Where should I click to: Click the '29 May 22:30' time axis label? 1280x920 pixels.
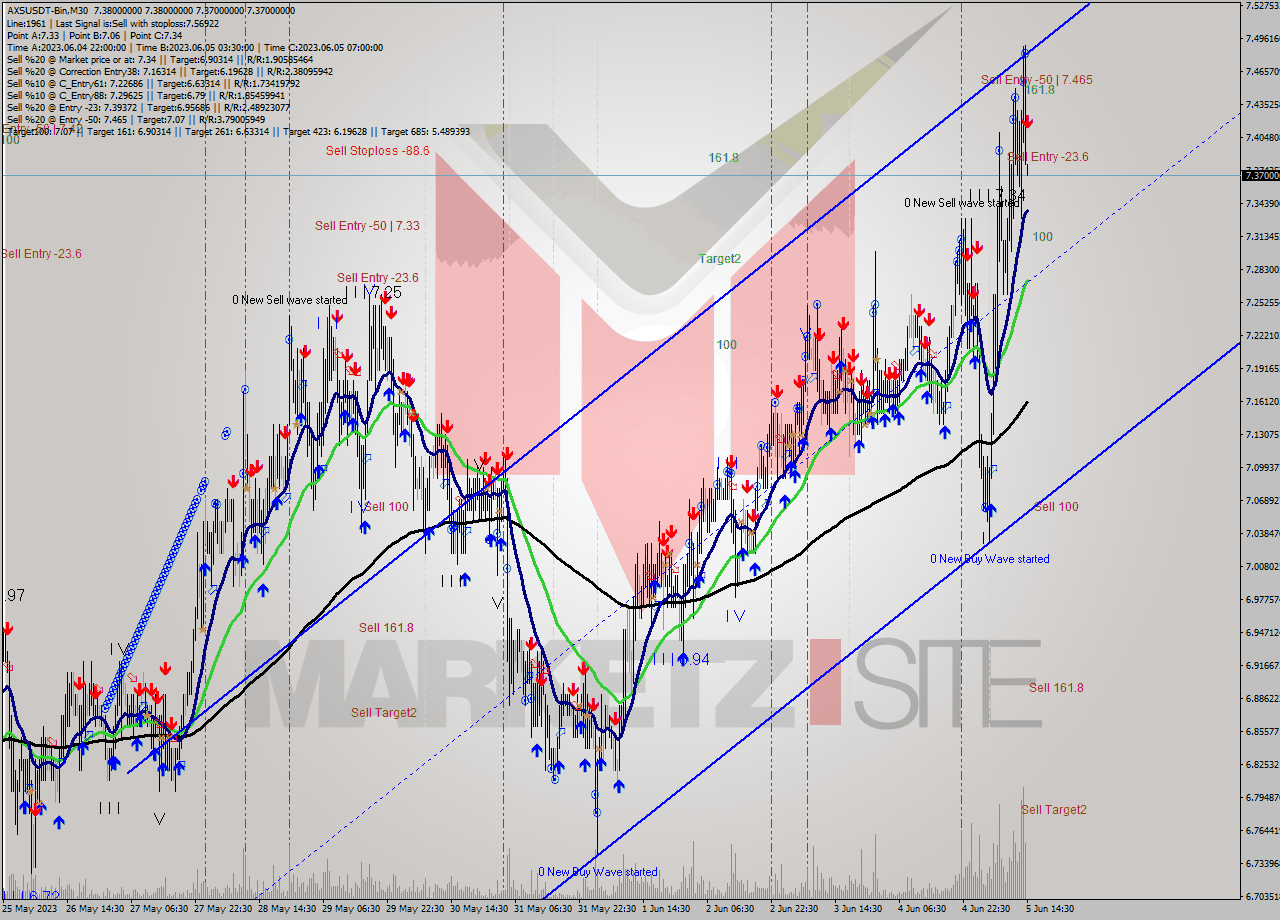[416, 909]
